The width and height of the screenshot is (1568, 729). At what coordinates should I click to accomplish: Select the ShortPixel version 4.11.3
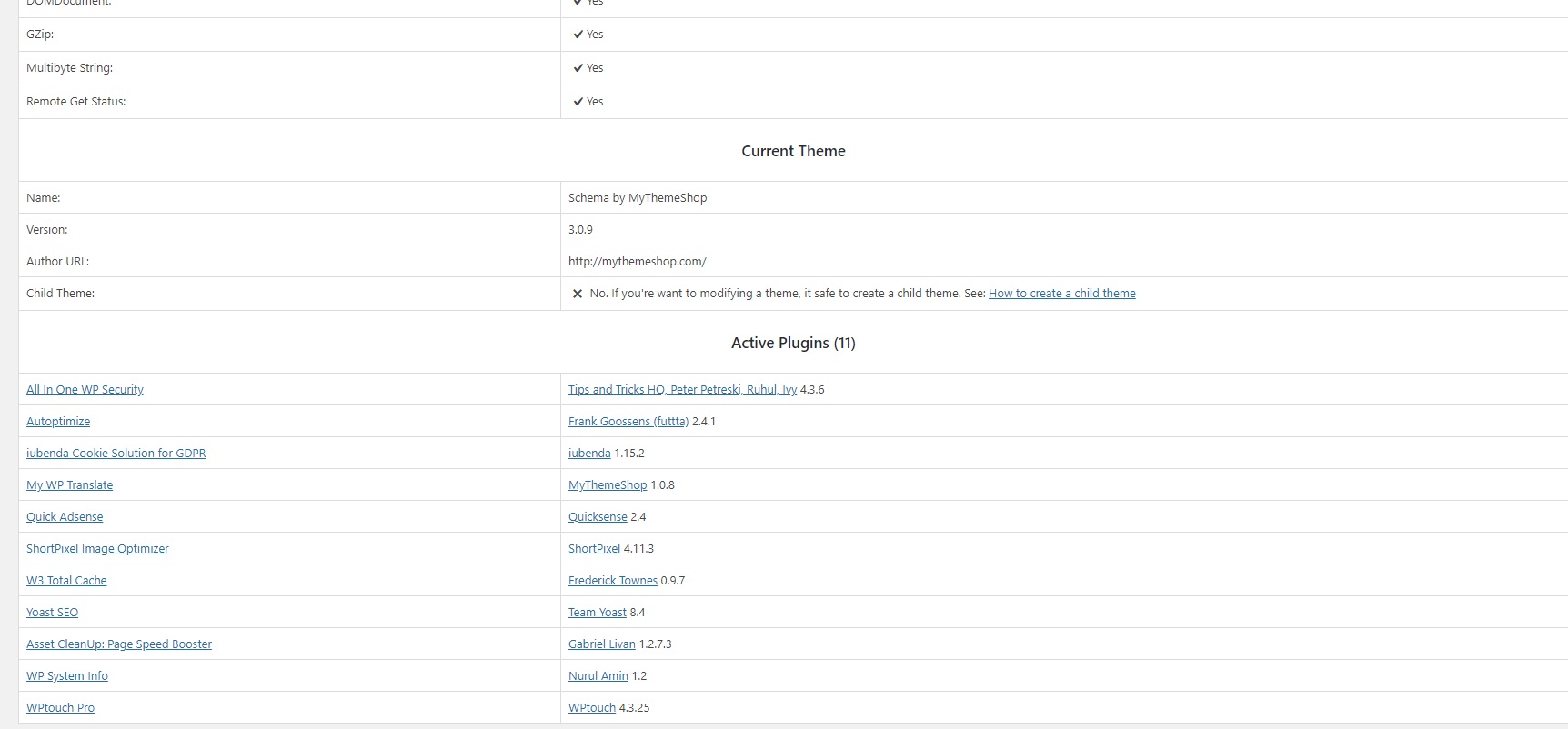coord(638,549)
